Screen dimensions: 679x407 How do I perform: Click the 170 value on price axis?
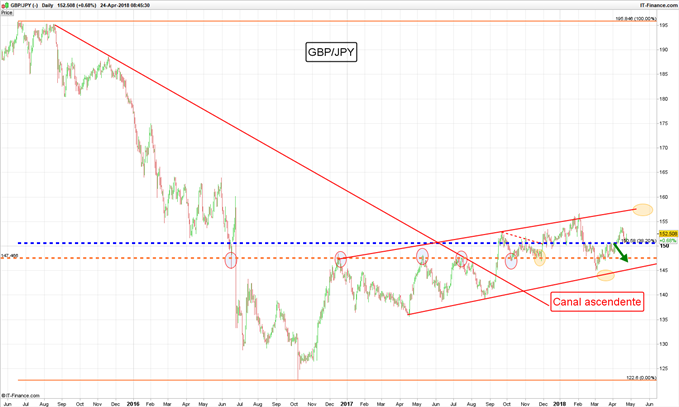point(663,148)
